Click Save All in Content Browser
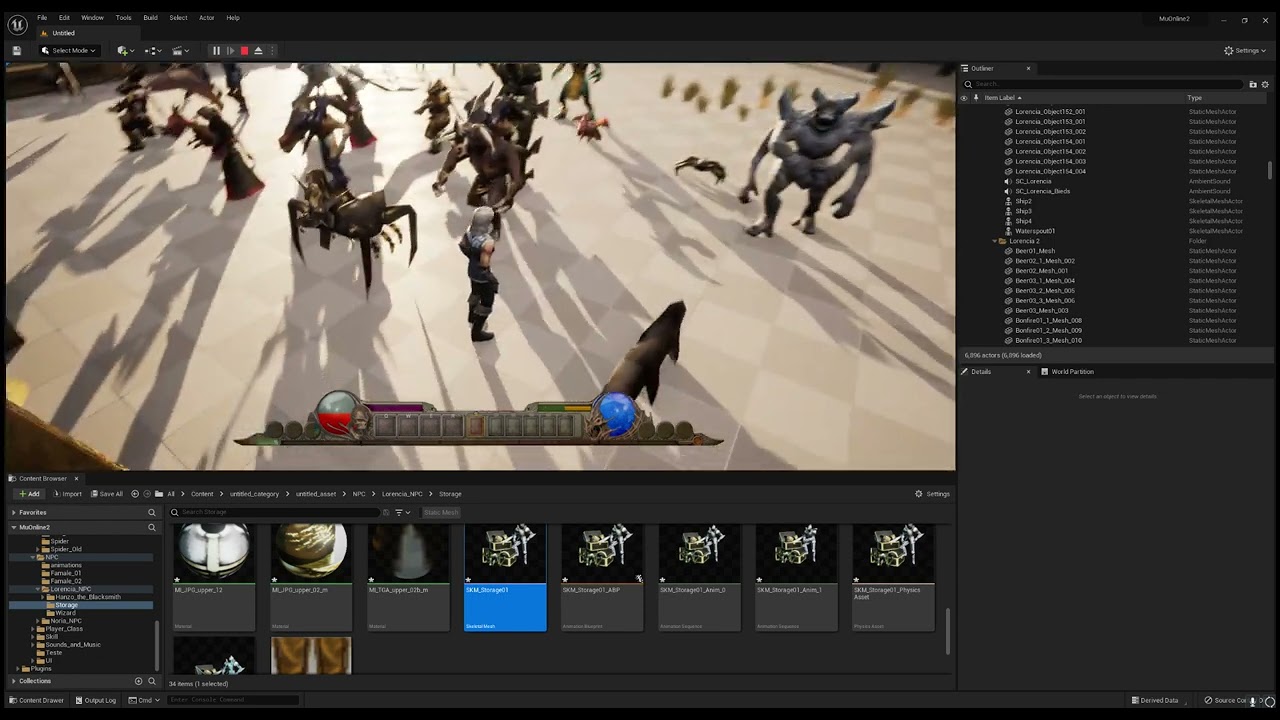Image resolution: width=1280 pixels, height=720 pixels. pos(107,494)
